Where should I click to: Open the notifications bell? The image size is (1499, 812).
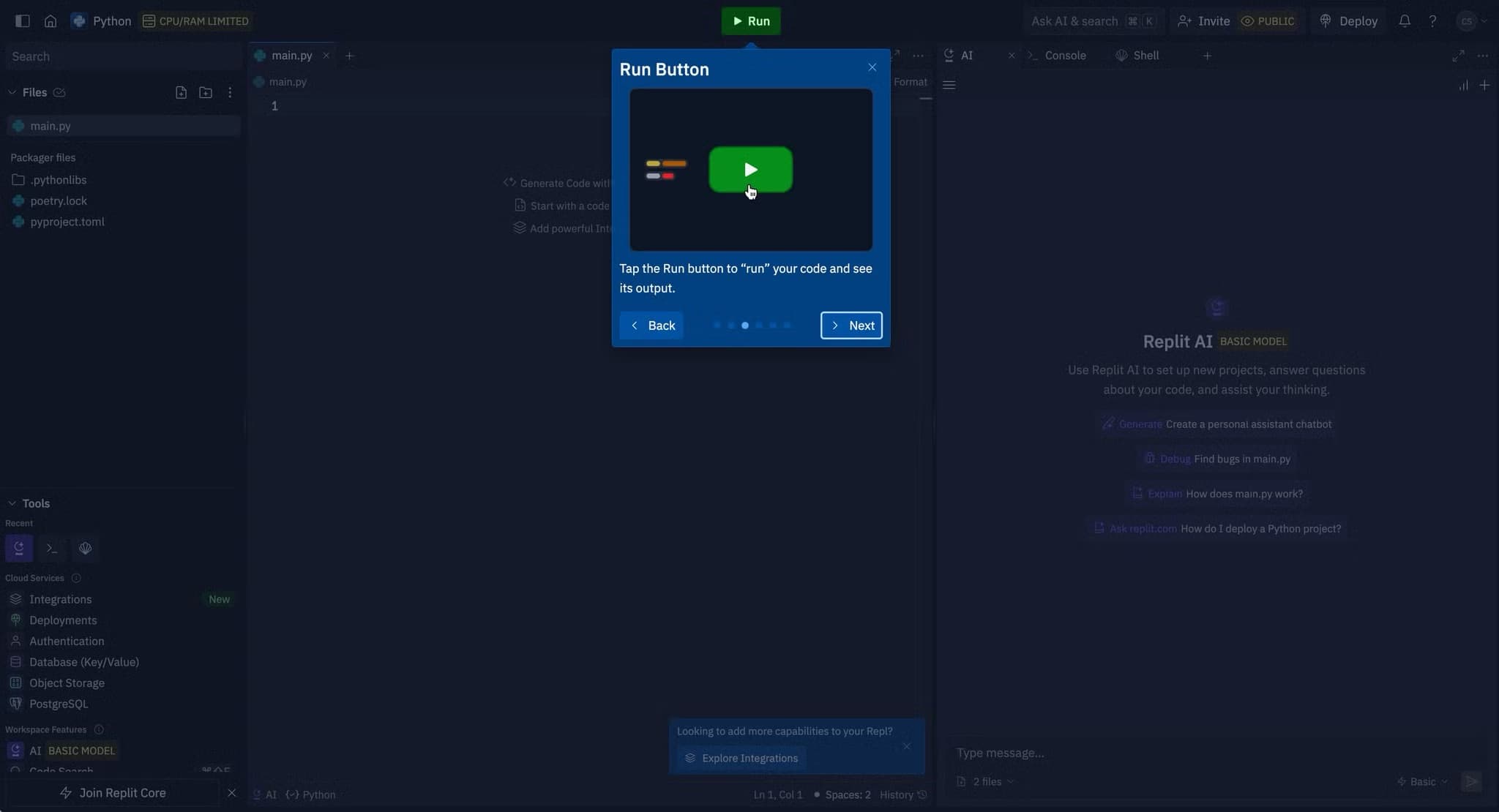pyautogui.click(x=1404, y=21)
